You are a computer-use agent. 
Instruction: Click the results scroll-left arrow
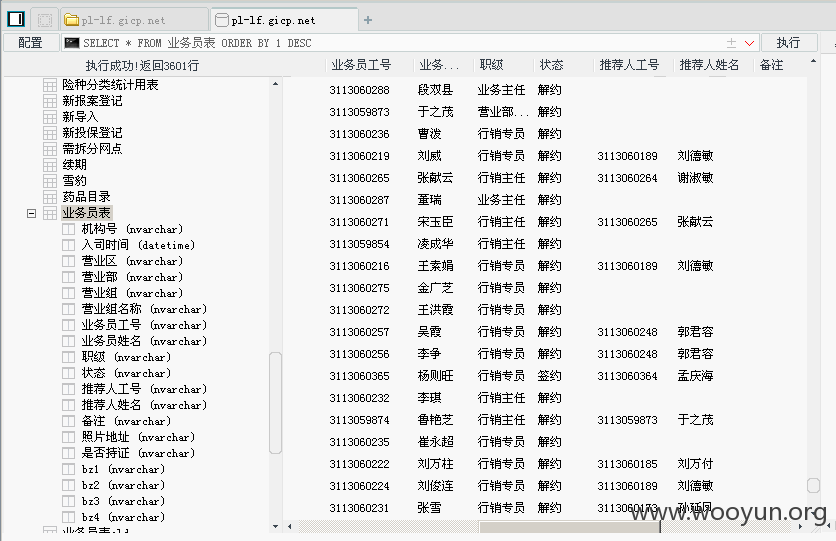(x=290, y=527)
